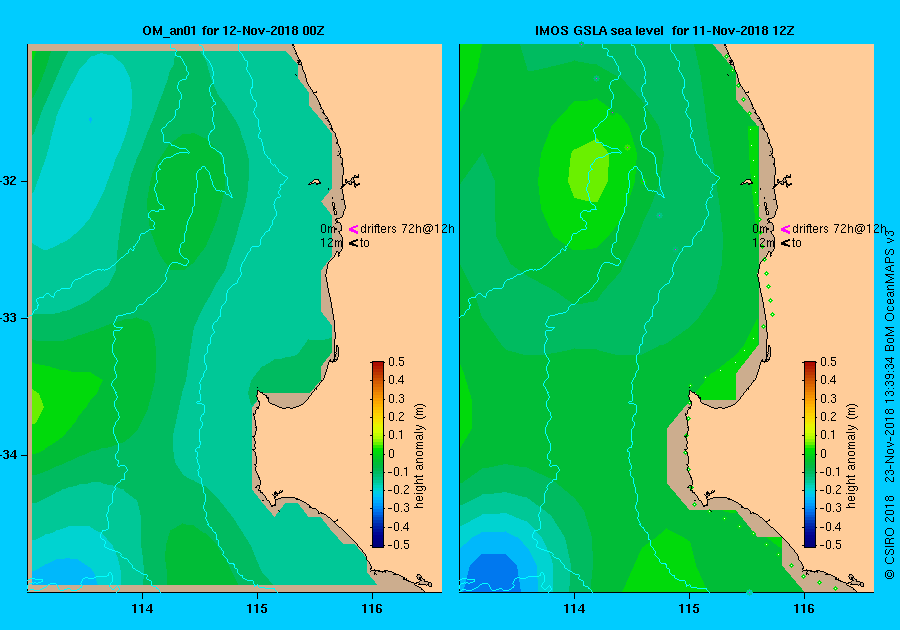Select the -33 latitude label on the left axis

point(9,318)
